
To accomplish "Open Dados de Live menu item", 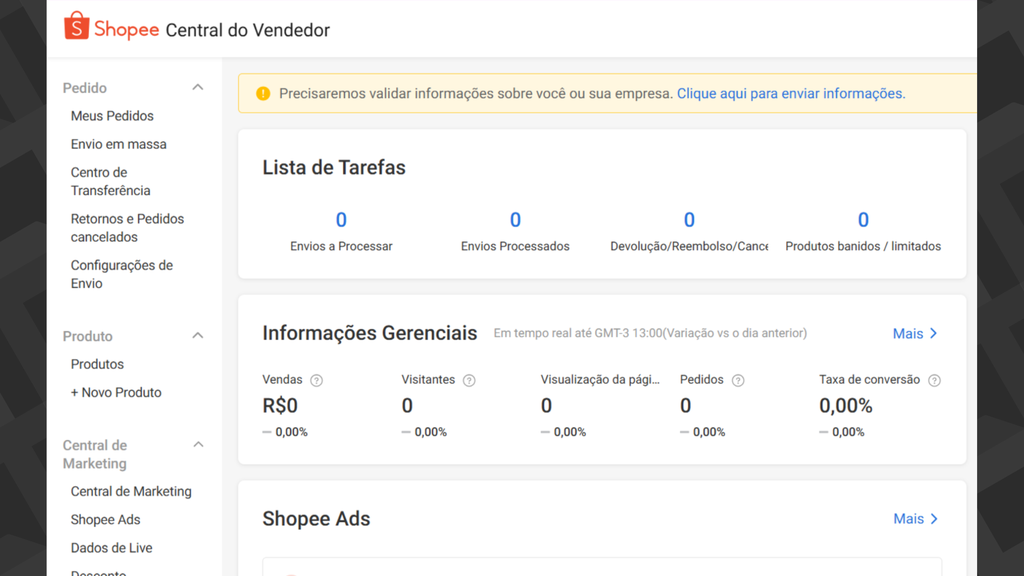I will [112, 547].
